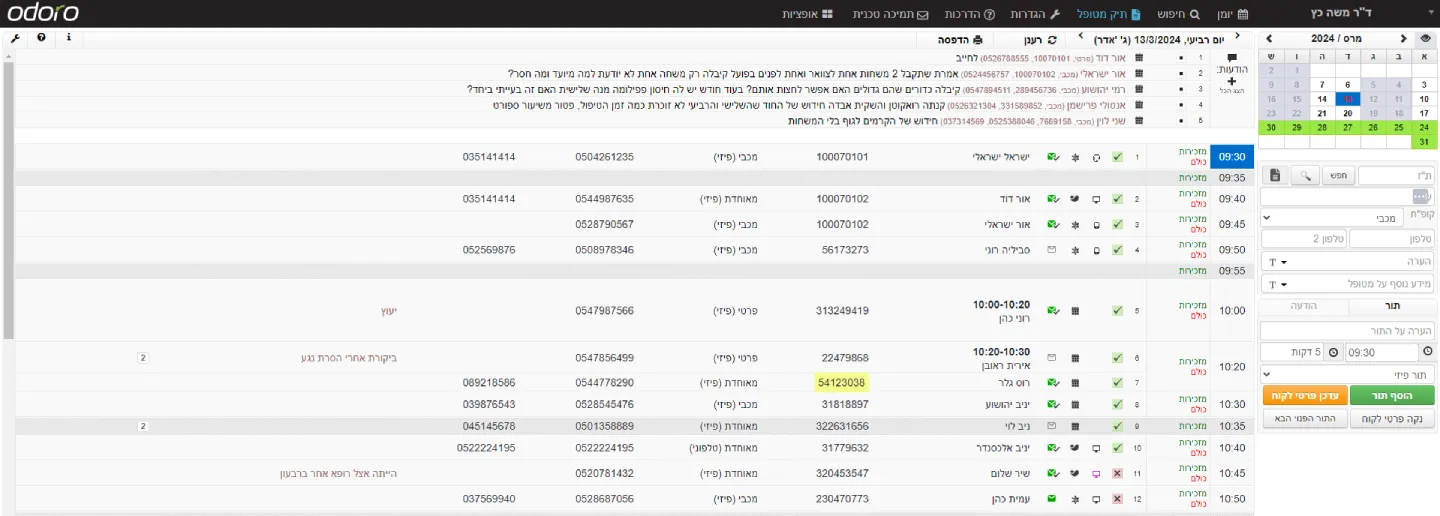
Task: Toggle the green checkmark for ישראל ישראלי at 09:30
Action: tap(1117, 158)
